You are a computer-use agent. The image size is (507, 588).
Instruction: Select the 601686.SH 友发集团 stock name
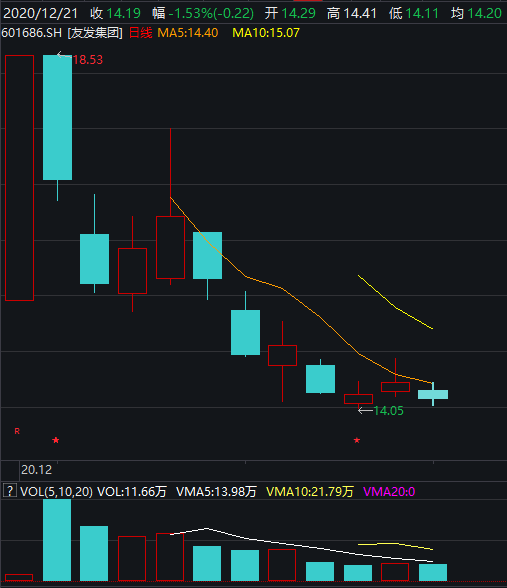click(x=62, y=33)
